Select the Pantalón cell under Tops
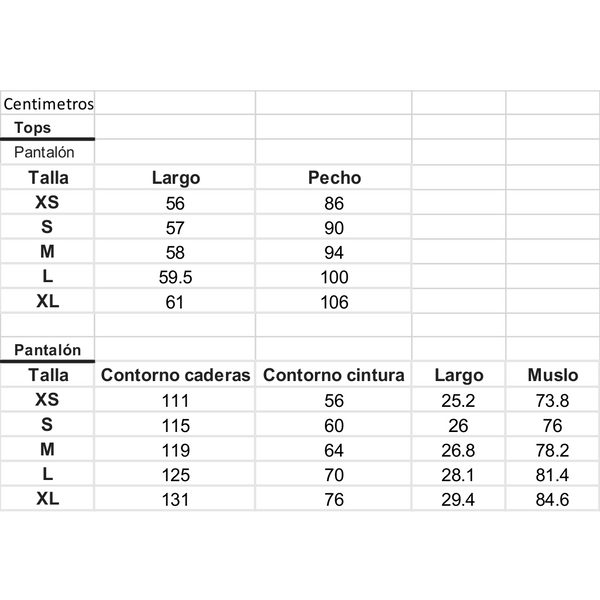The image size is (600, 600). [47, 152]
